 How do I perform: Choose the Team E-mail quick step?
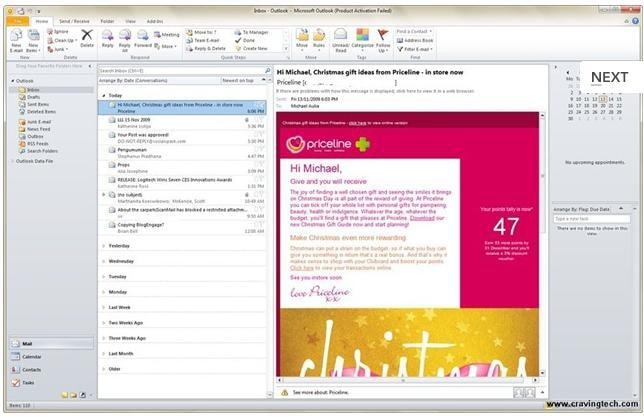pos(203,40)
